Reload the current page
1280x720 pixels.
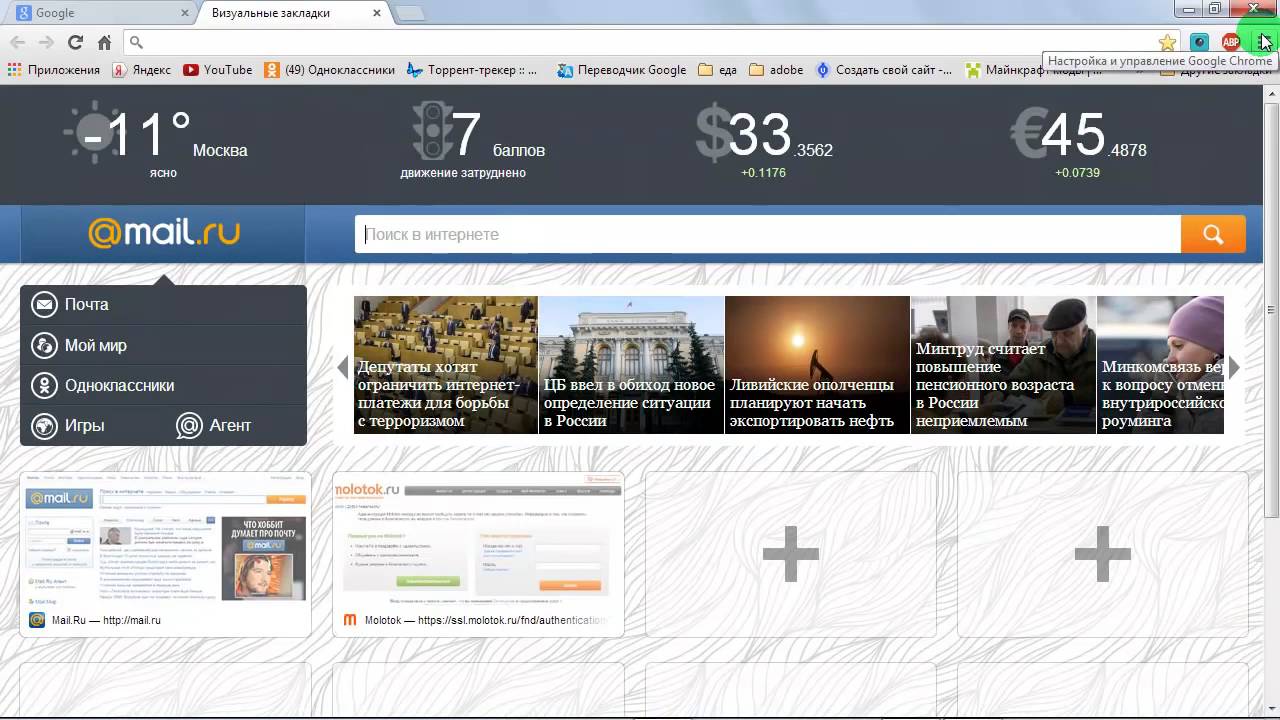(x=75, y=42)
